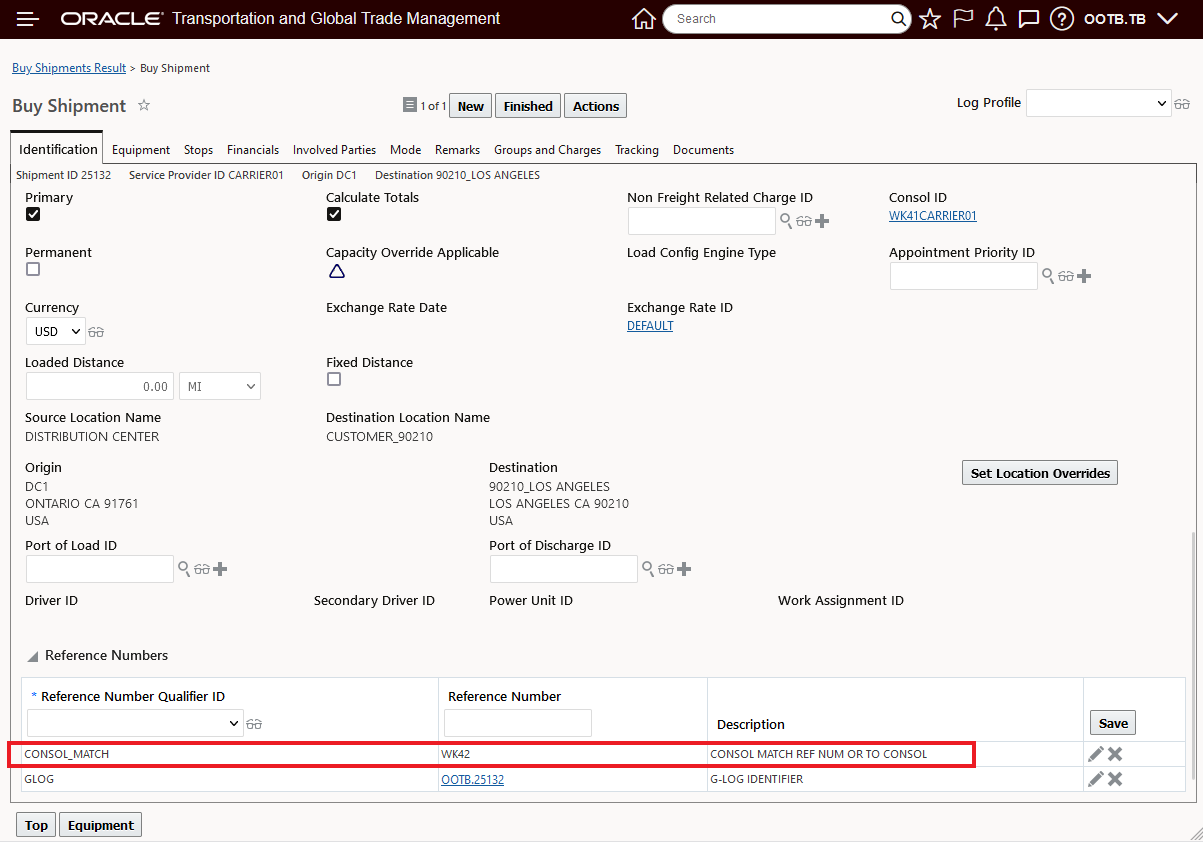The image size is (1203, 842).
Task: Click the Finished button
Action: [x=528, y=106]
